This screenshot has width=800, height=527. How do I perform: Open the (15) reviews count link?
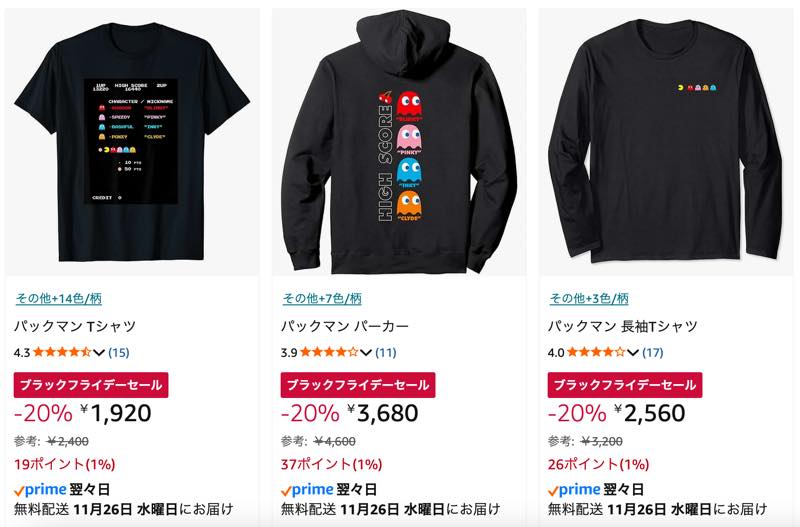119,353
